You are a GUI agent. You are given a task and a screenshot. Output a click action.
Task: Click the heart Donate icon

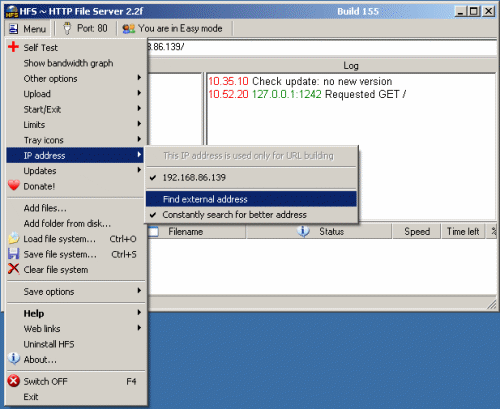14,185
